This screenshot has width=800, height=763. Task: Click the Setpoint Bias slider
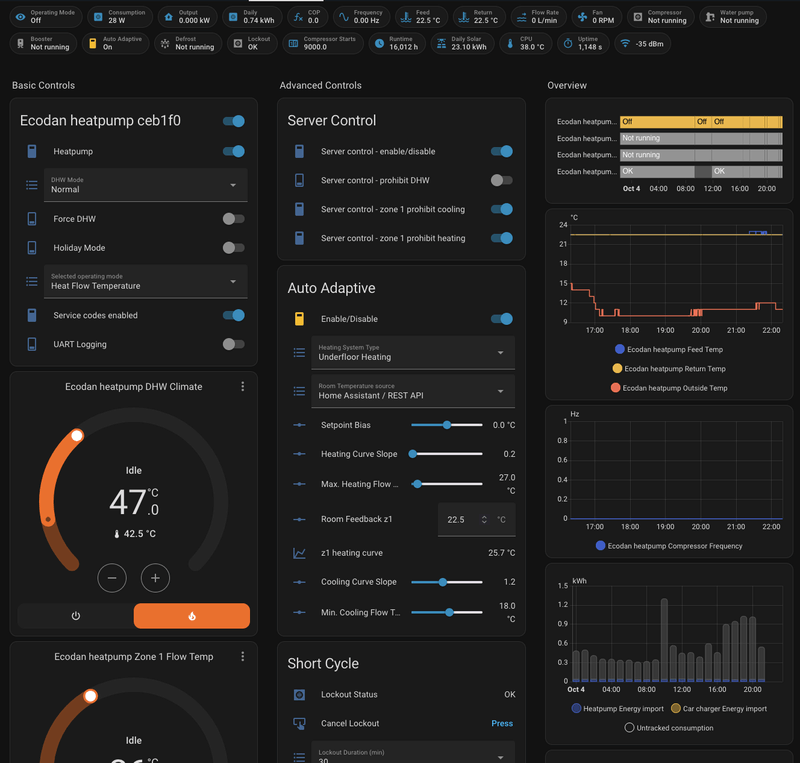pos(446,425)
